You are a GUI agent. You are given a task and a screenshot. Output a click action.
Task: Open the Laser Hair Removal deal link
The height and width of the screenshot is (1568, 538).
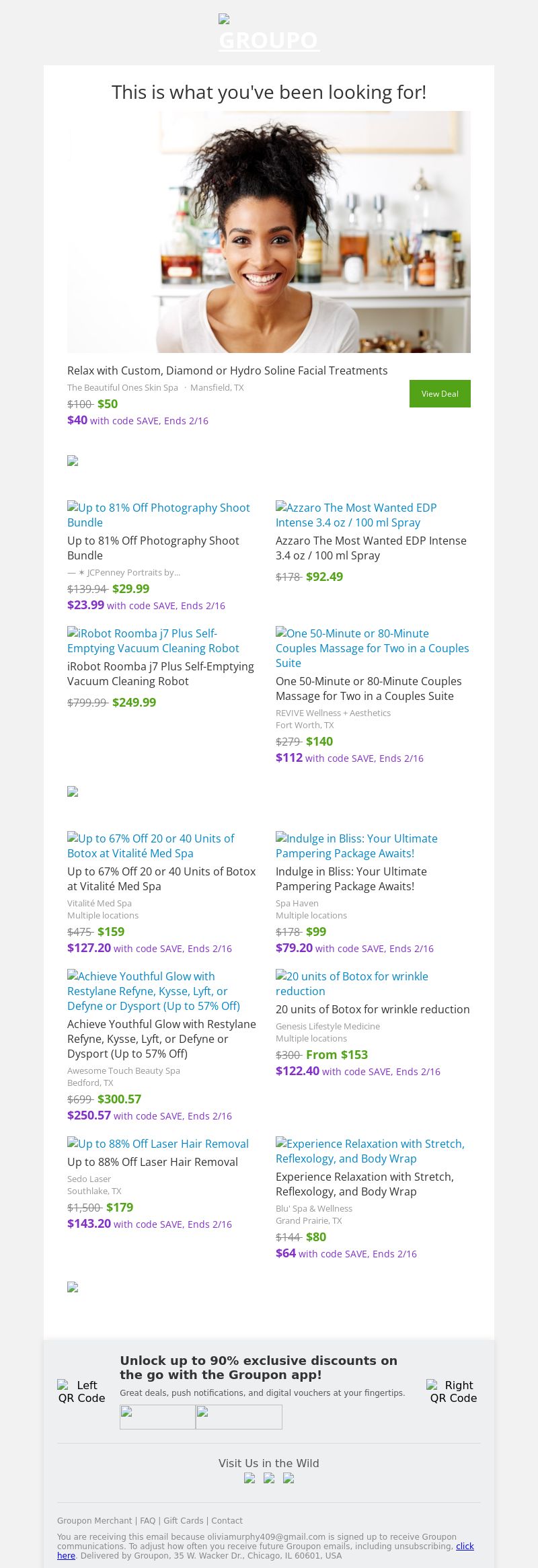(x=158, y=1144)
